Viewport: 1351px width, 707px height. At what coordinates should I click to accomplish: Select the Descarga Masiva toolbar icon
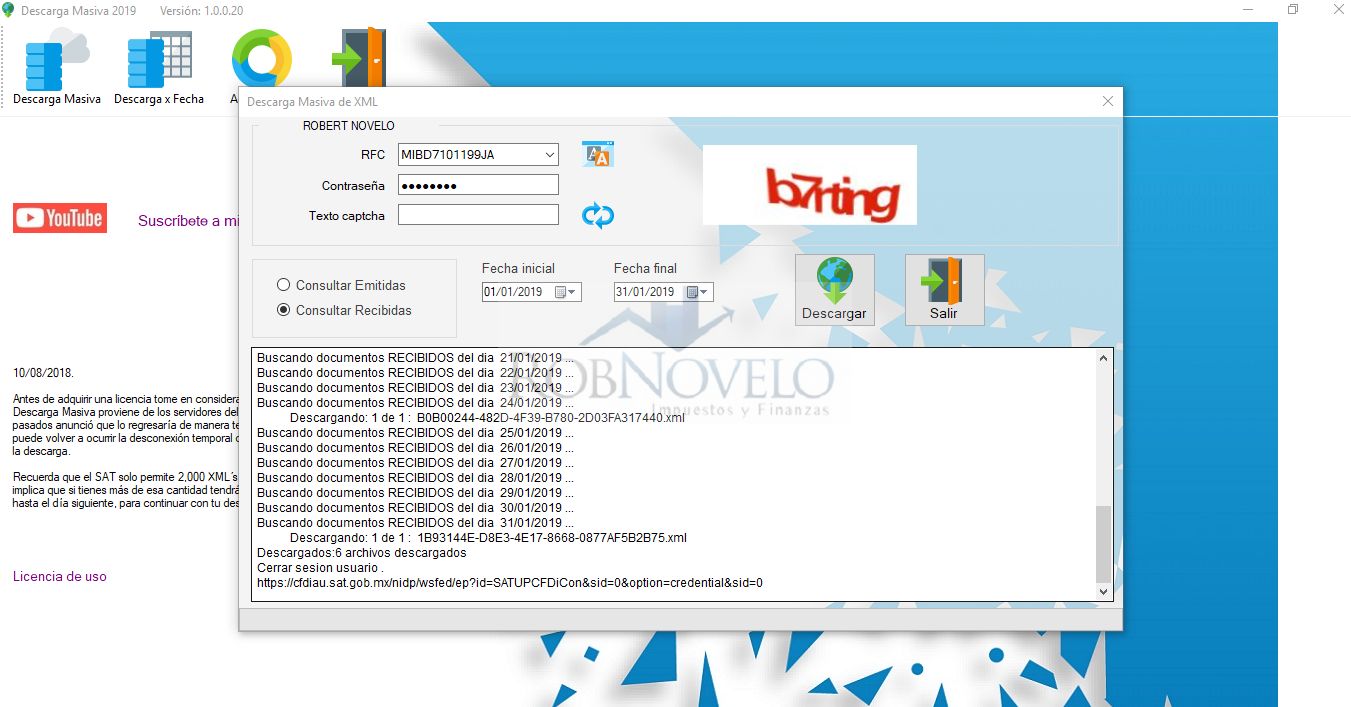point(55,62)
